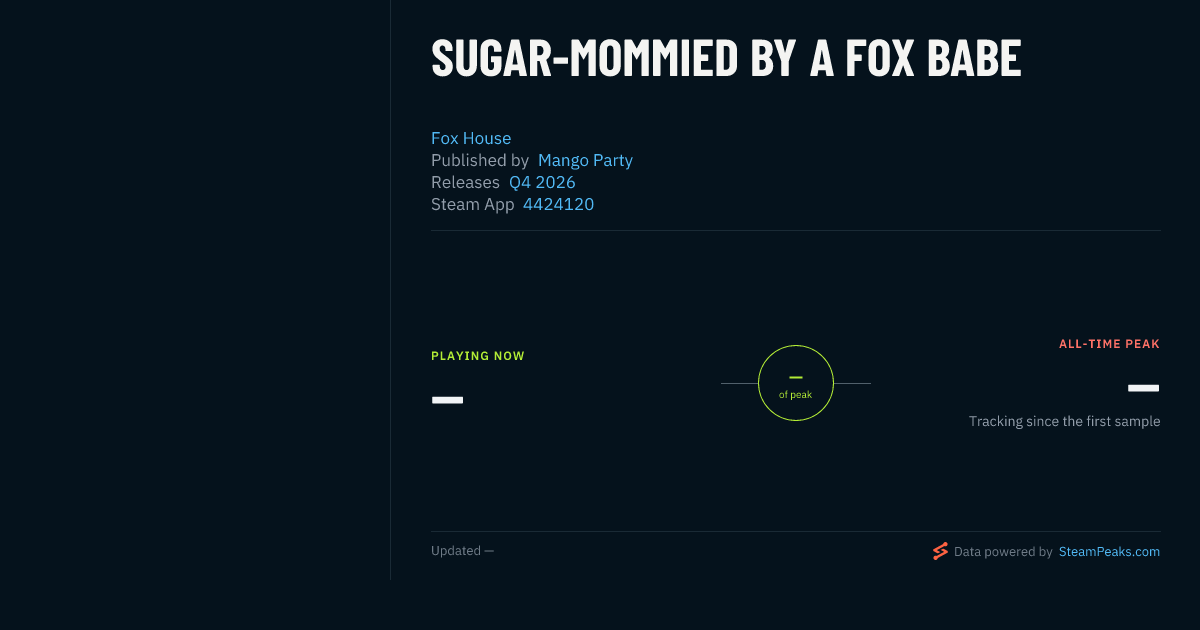Click the All-Time Peak label
The height and width of the screenshot is (630, 1200).
1109,344
